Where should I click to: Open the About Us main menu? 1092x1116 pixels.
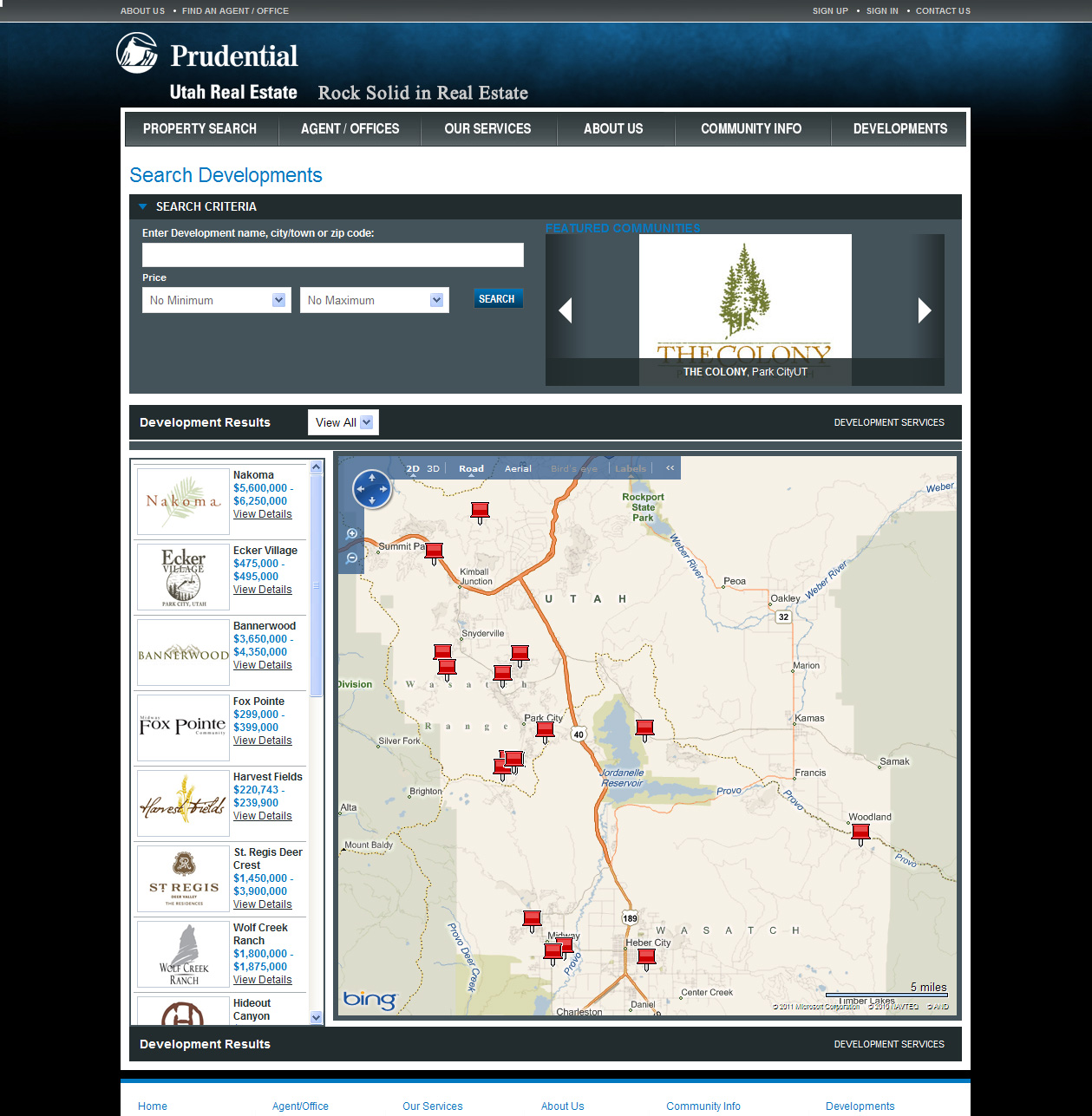(613, 128)
